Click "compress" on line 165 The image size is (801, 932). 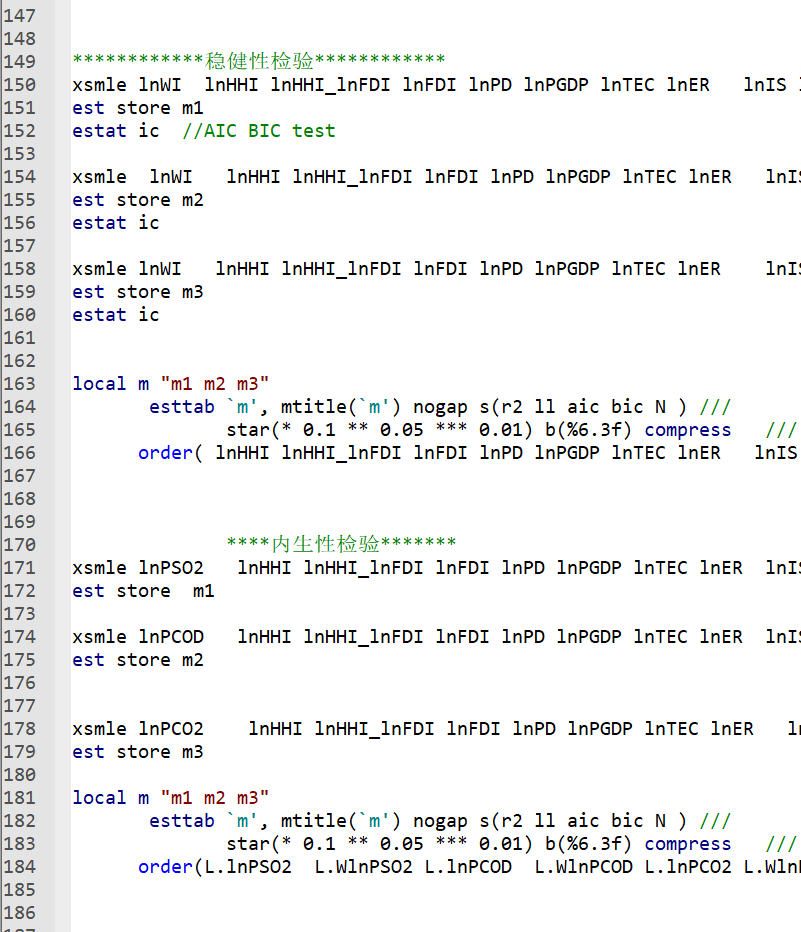[688, 430]
